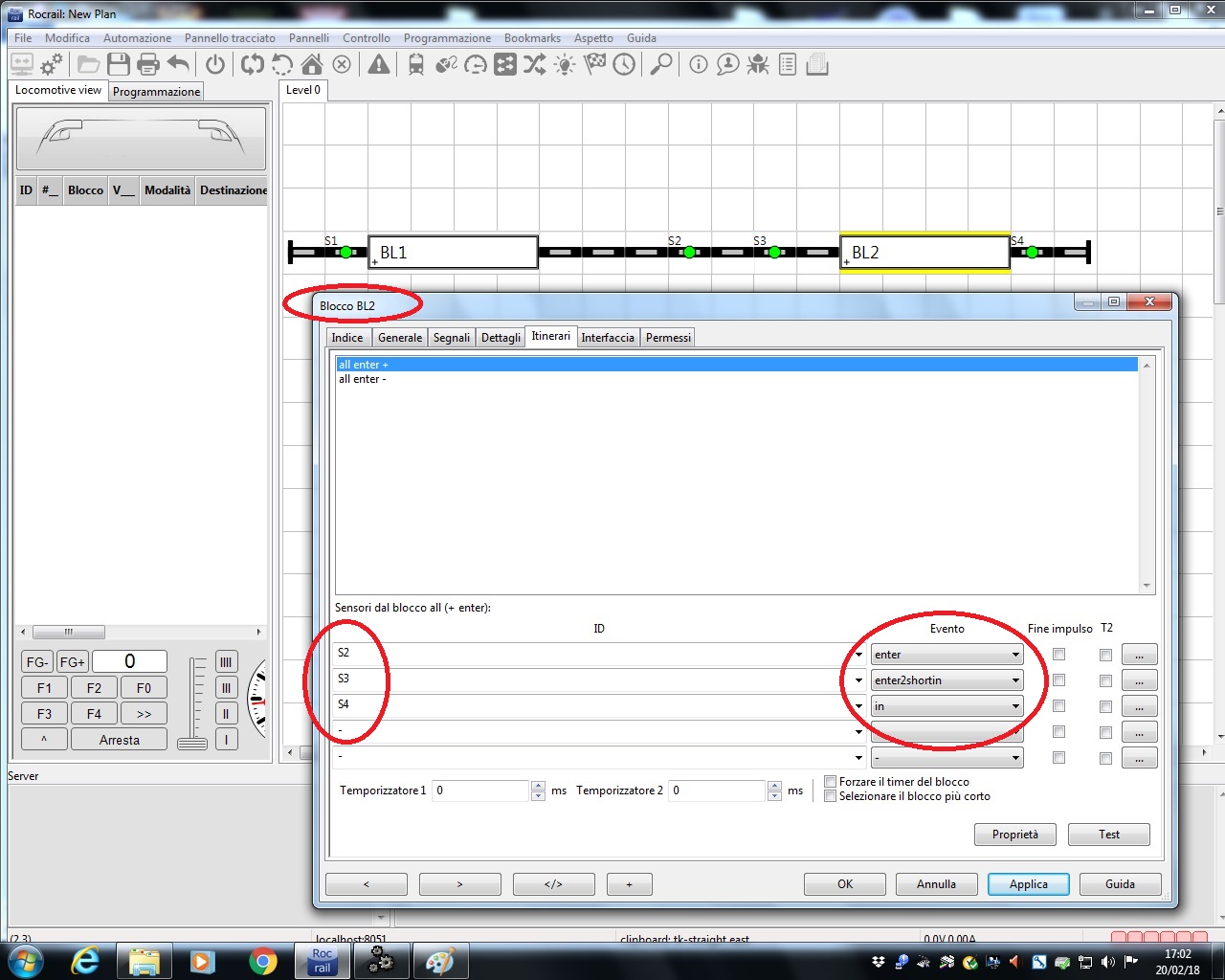Click the save plan floppy disk icon
This screenshot has height=980, width=1225.
[x=119, y=65]
